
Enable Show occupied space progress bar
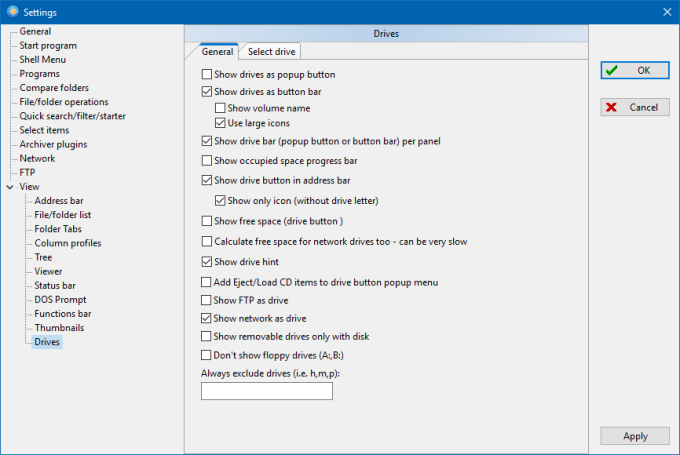[207, 160]
